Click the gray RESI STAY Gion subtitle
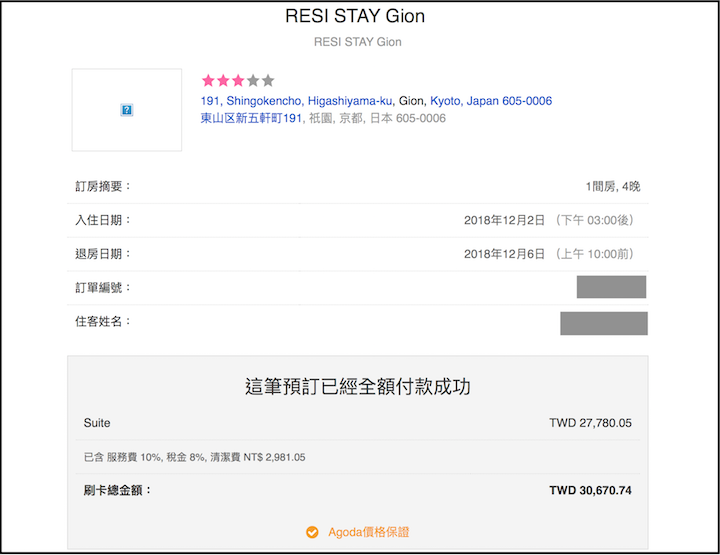Image resolution: width=720 pixels, height=555 pixels. (358, 42)
